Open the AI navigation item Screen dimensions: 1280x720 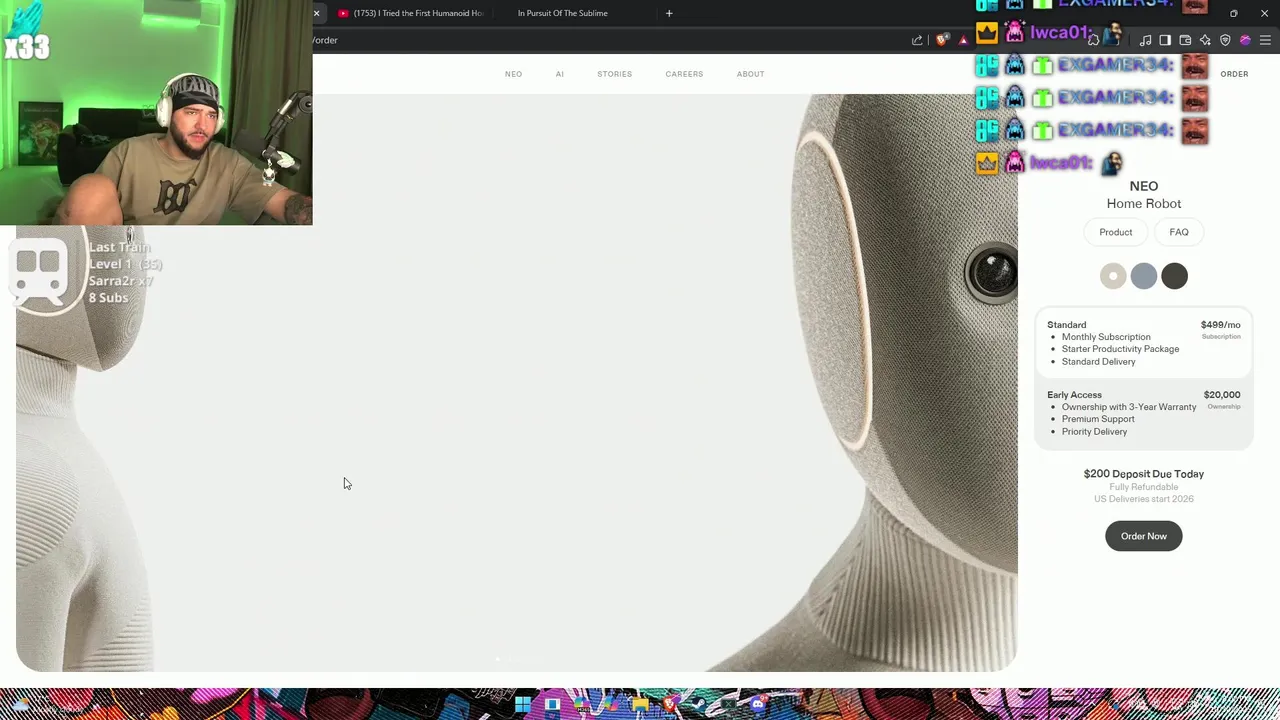(560, 74)
